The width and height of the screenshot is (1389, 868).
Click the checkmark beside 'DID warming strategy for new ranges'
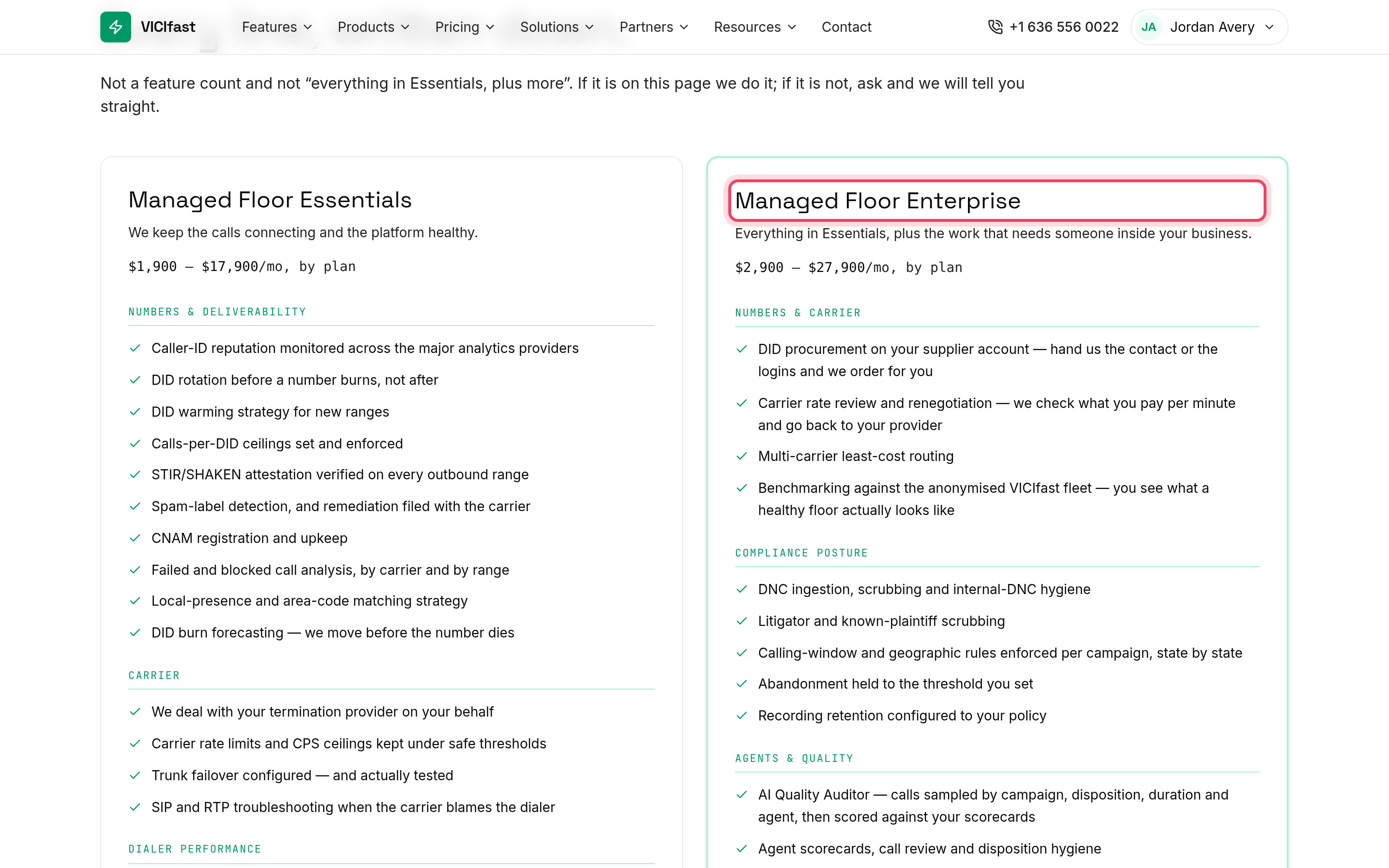(135, 412)
